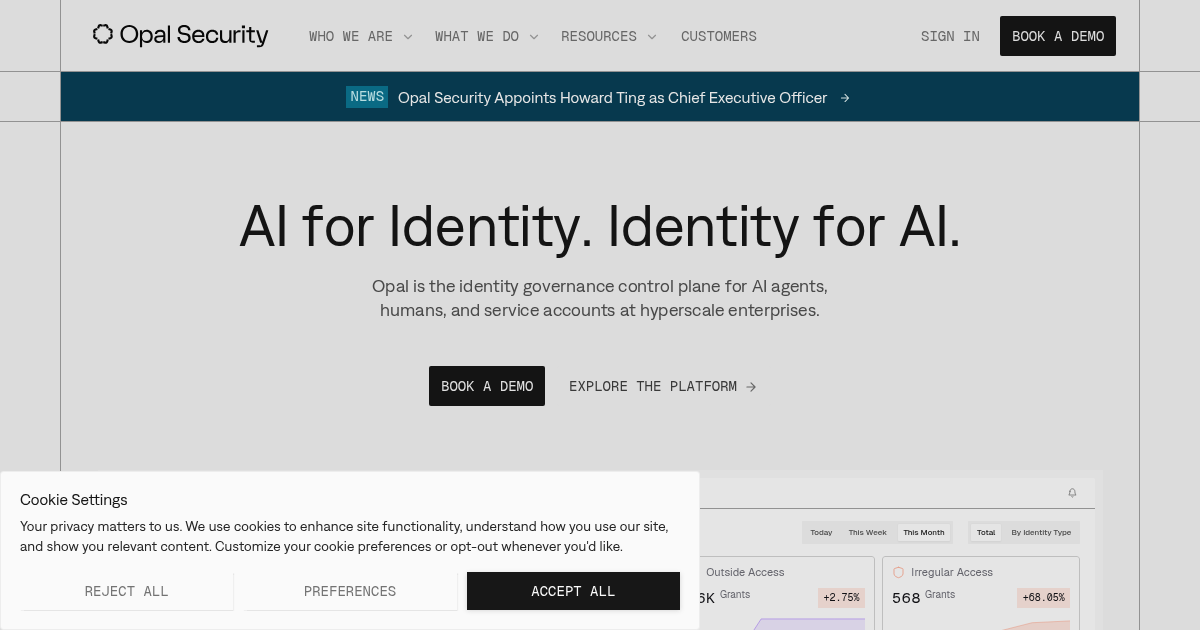The image size is (1200, 630).
Task: Select the This Week time range tab
Action: point(868,532)
